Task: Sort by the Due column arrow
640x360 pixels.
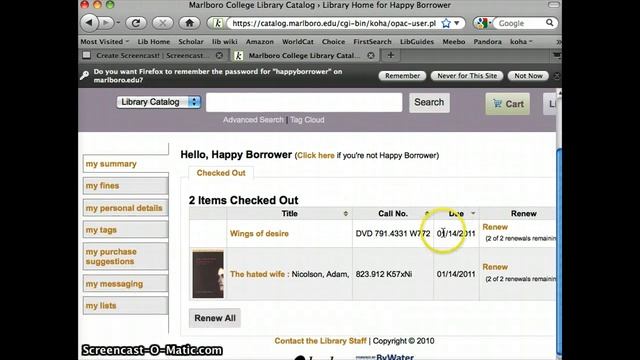Action: pyautogui.click(x=473, y=213)
